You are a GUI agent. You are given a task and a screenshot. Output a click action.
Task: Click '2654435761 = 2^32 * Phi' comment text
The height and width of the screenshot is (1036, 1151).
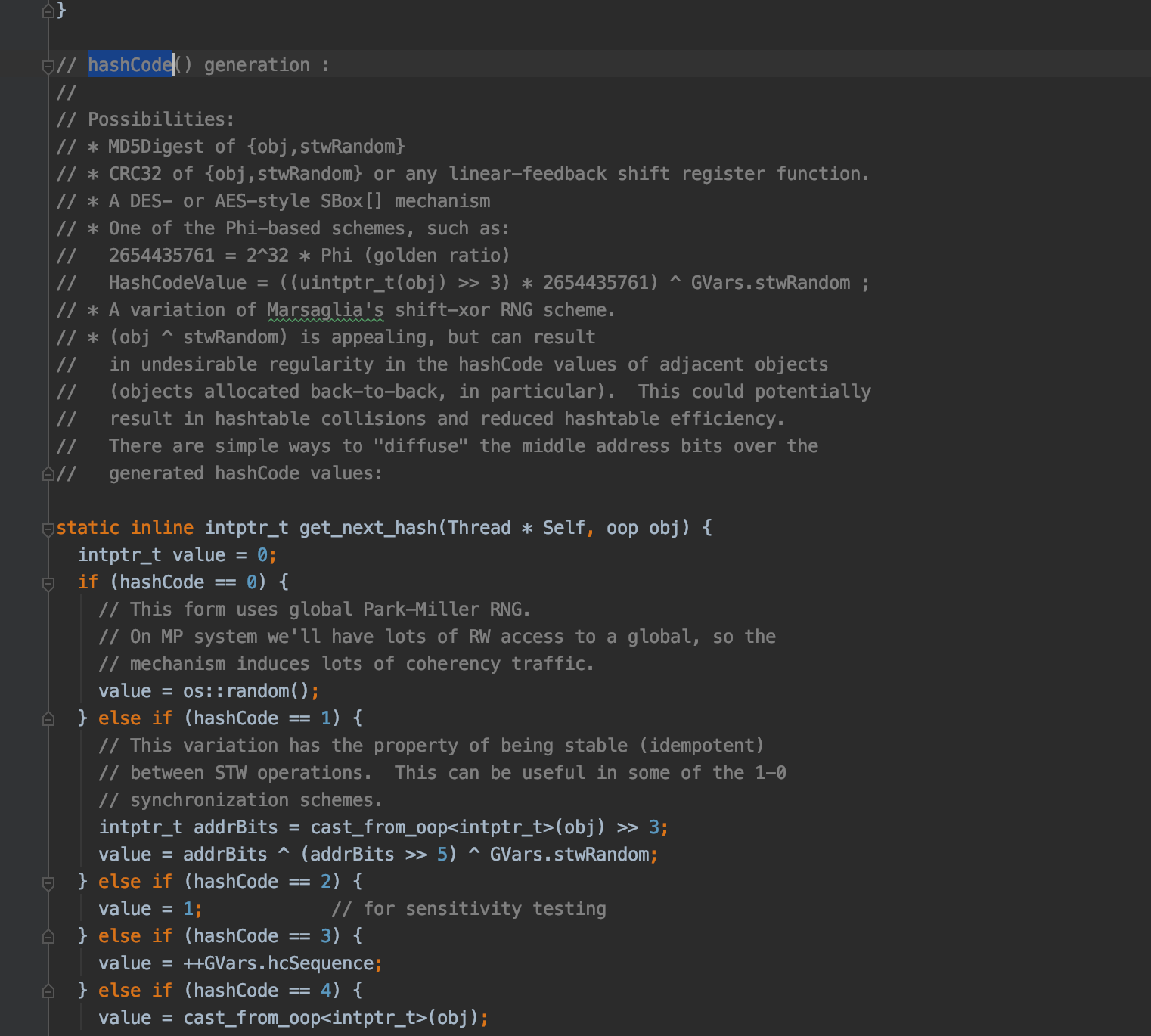tap(230, 256)
